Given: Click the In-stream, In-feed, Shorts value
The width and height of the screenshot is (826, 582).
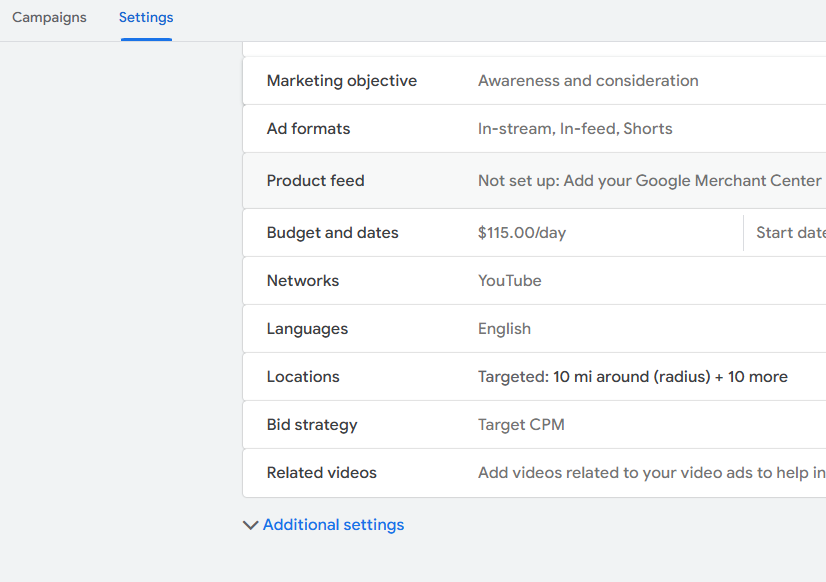Looking at the screenshot, I should coord(575,129).
